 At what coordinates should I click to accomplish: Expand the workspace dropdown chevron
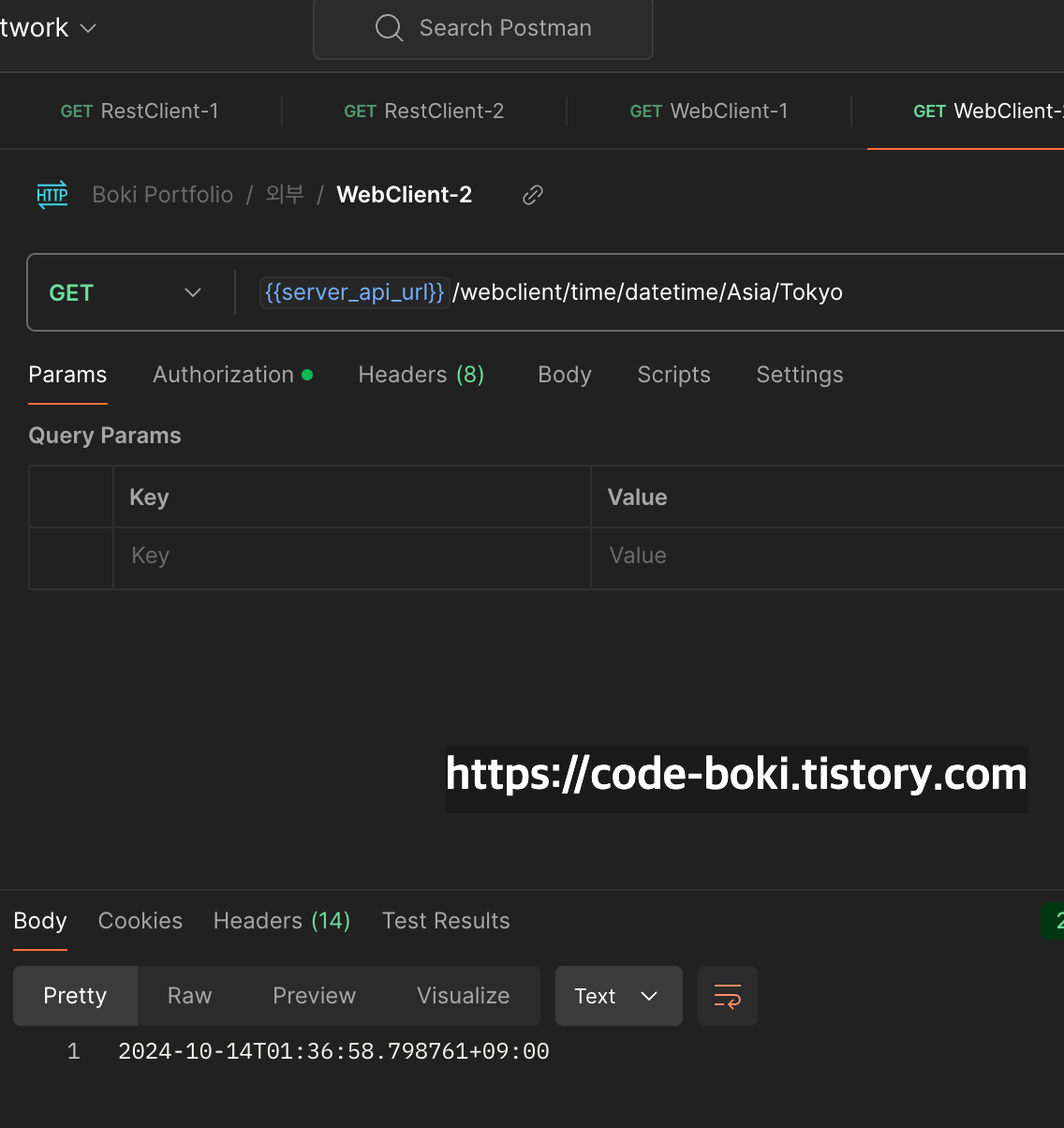pos(89,28)
